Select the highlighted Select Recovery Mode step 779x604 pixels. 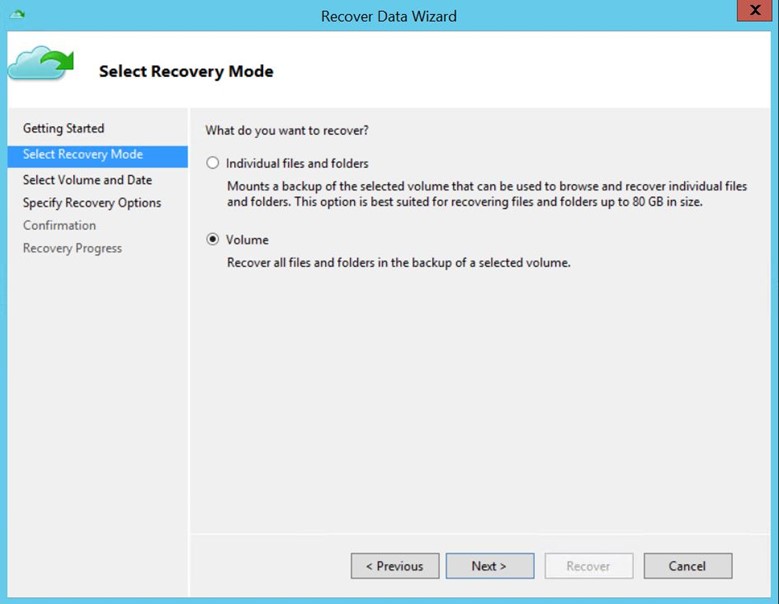pyautogui.click(x=83, y=155)
